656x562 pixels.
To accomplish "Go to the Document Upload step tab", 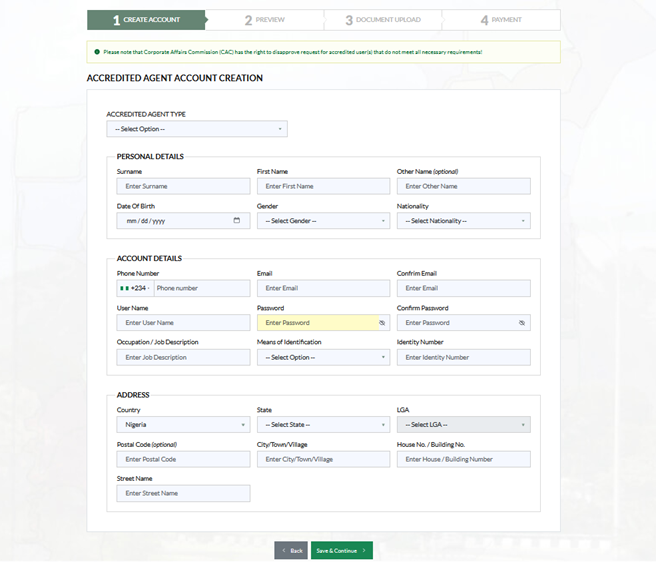I will point(383,20).
